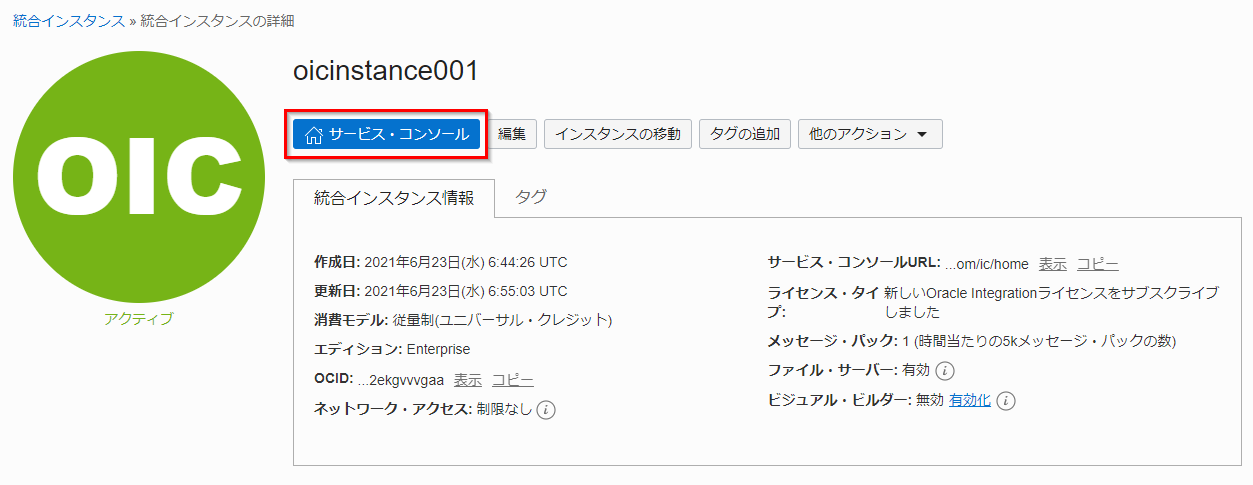
Task: Select the 統合インスタンス情報 tab
Action: pos(394,198)
